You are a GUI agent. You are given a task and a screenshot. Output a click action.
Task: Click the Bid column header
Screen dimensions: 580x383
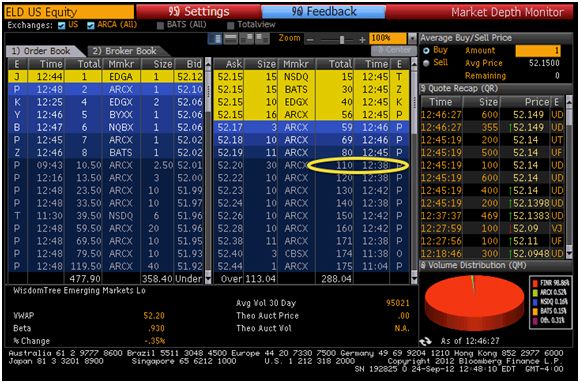189,64
